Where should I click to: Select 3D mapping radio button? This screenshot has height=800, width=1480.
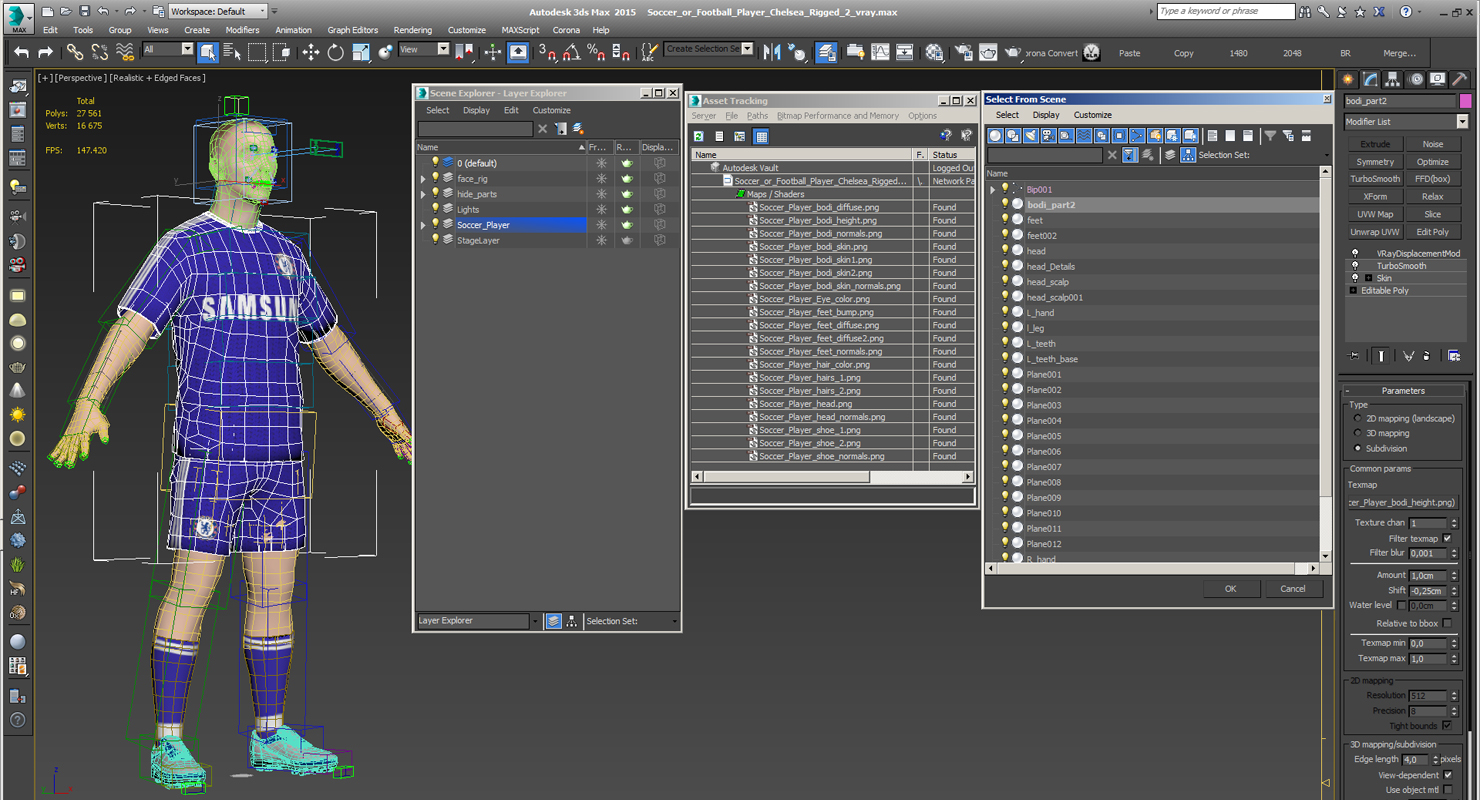[x=1358, y=433]
